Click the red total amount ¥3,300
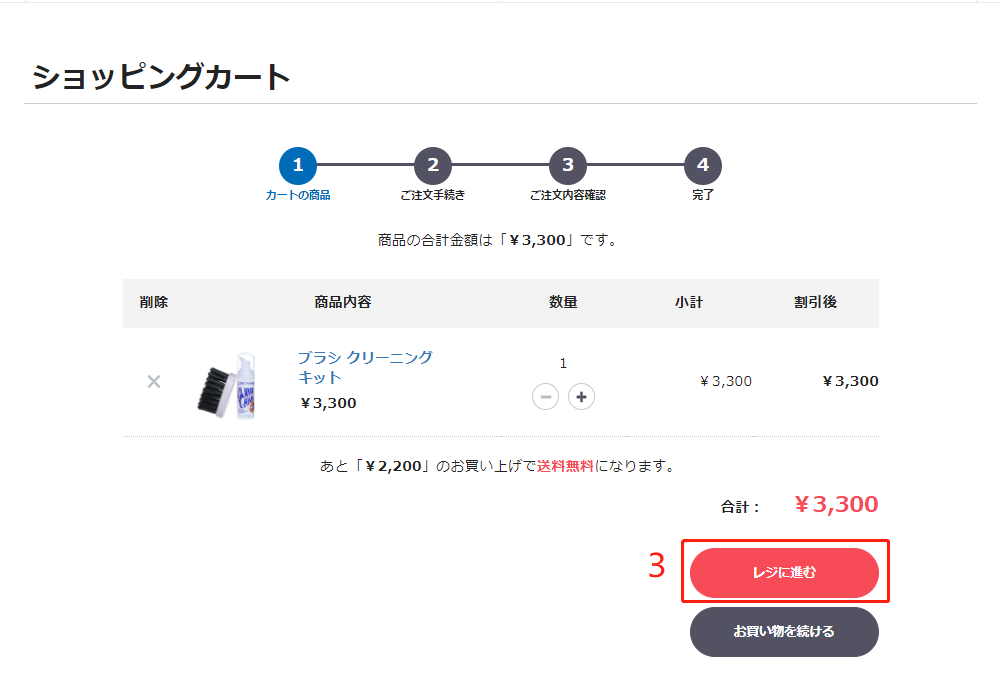 click(x=836, y=505)
